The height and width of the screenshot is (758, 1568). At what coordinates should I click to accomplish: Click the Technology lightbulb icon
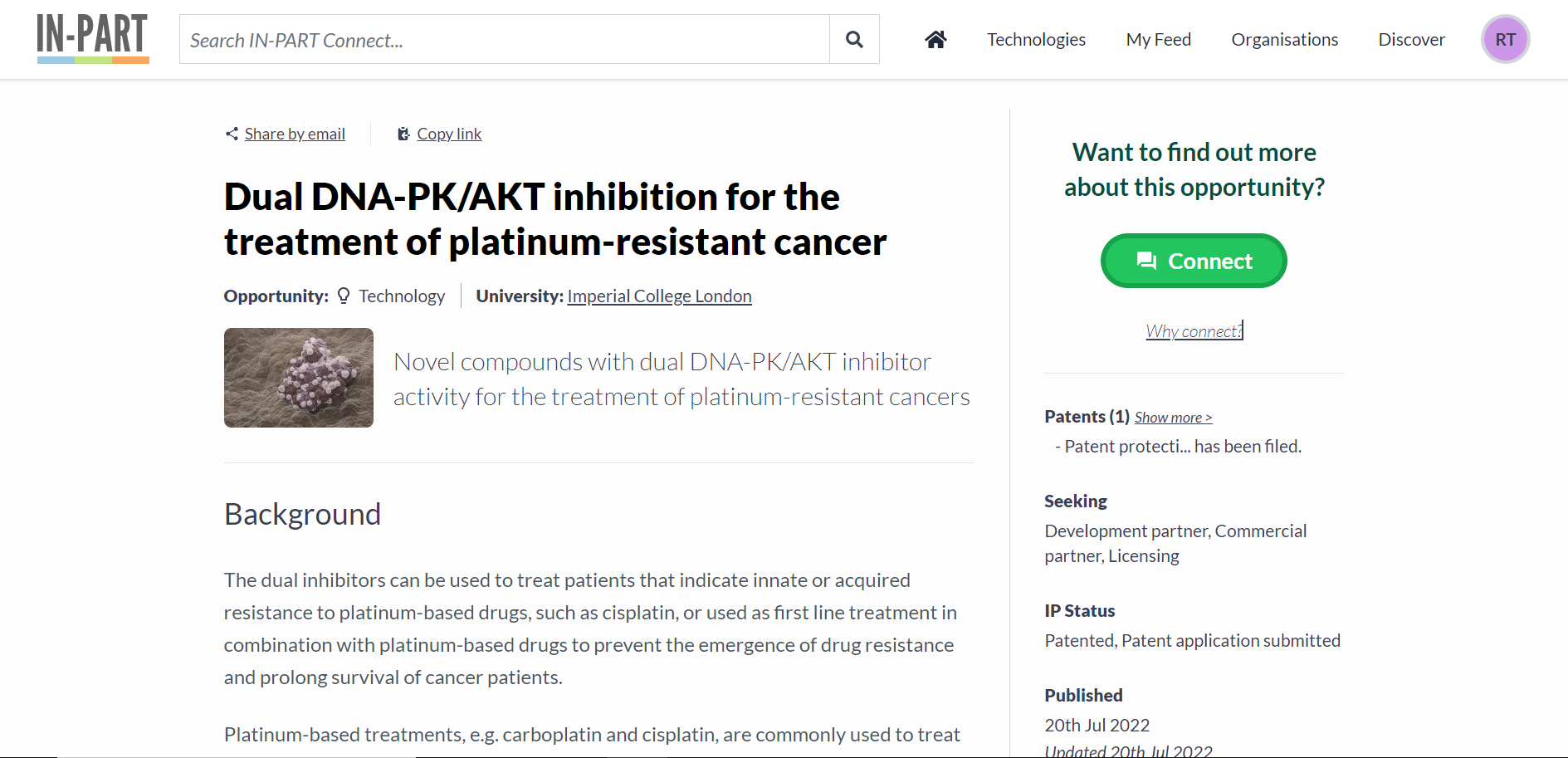[344, 296]
